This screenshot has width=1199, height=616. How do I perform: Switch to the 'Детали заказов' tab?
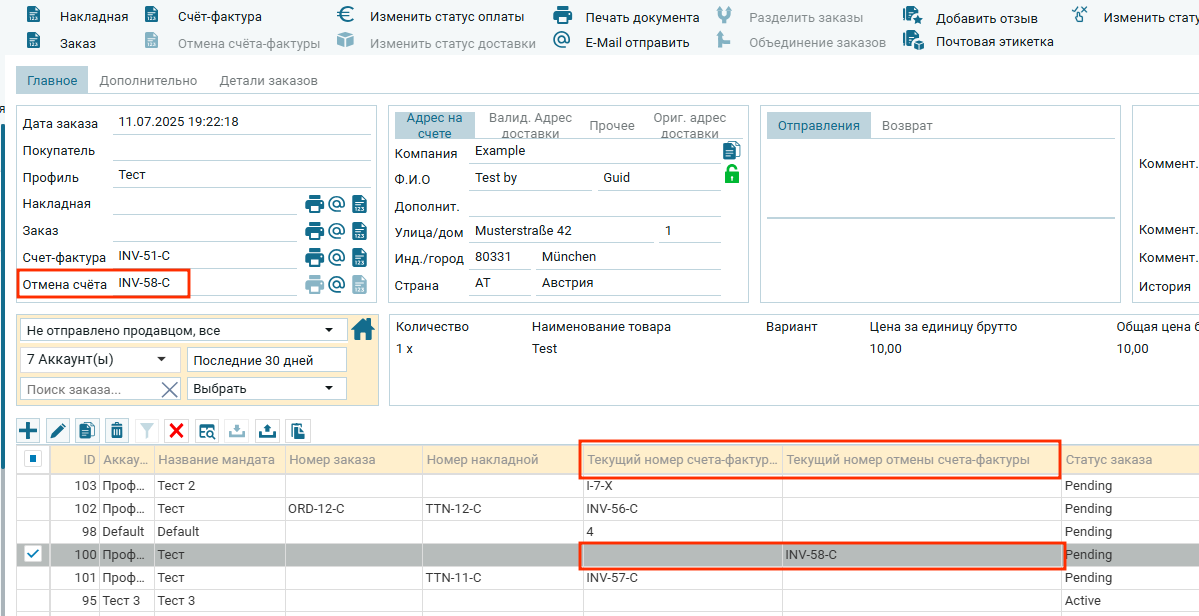[x=268, y=80]
